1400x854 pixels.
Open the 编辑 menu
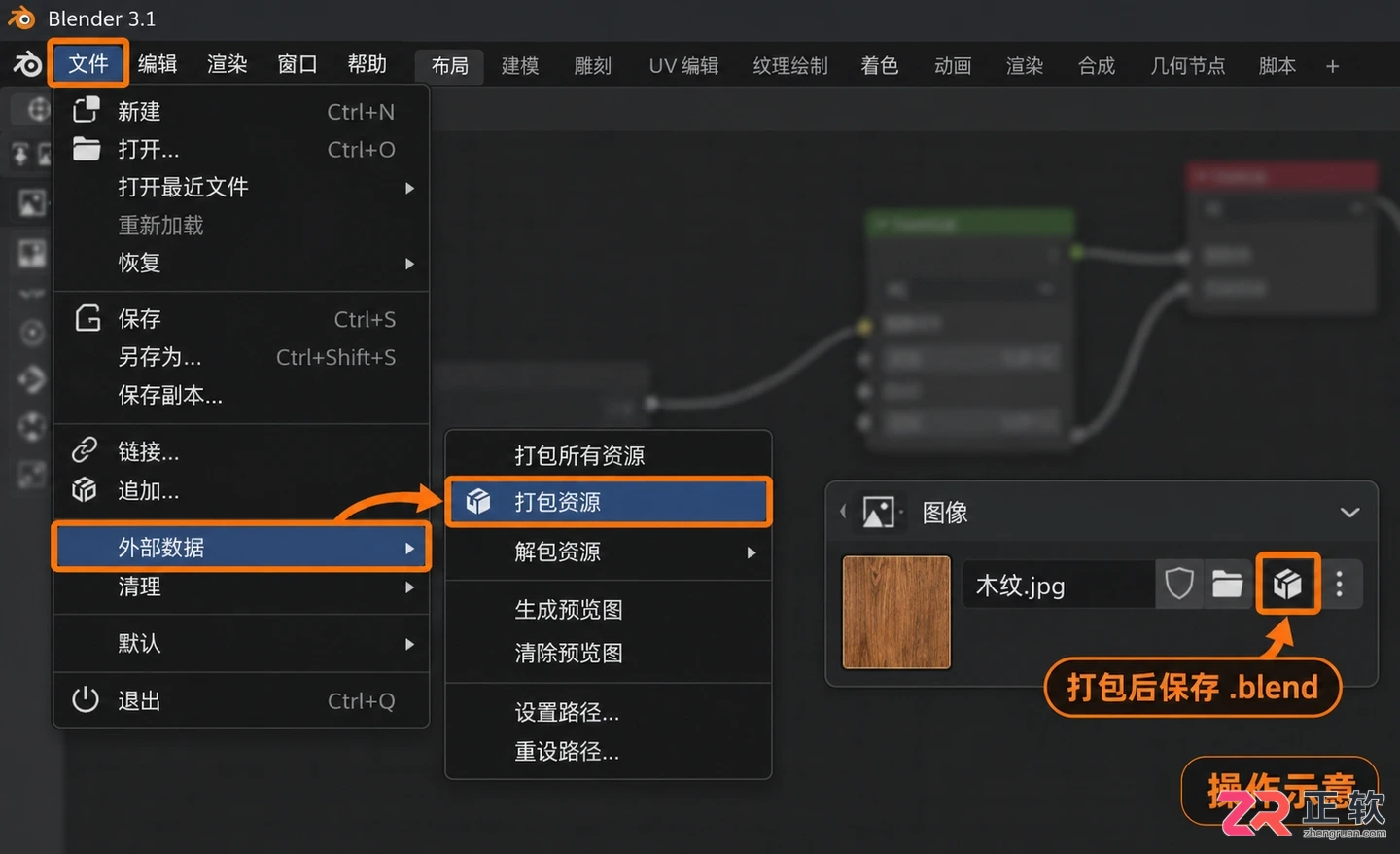click(x=157, y=64)
